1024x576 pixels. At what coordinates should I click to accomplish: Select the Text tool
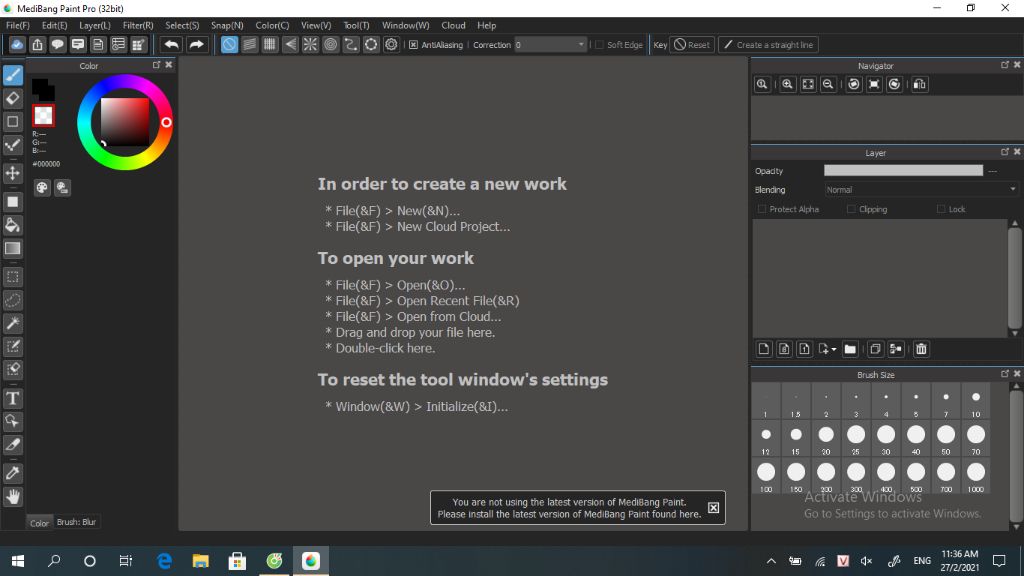click(12, 398)
